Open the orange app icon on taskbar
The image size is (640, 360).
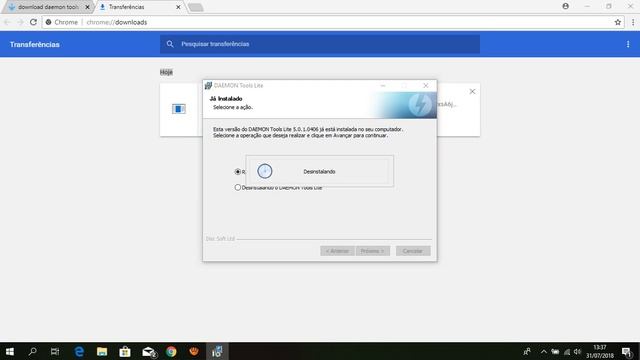[194, 351]
